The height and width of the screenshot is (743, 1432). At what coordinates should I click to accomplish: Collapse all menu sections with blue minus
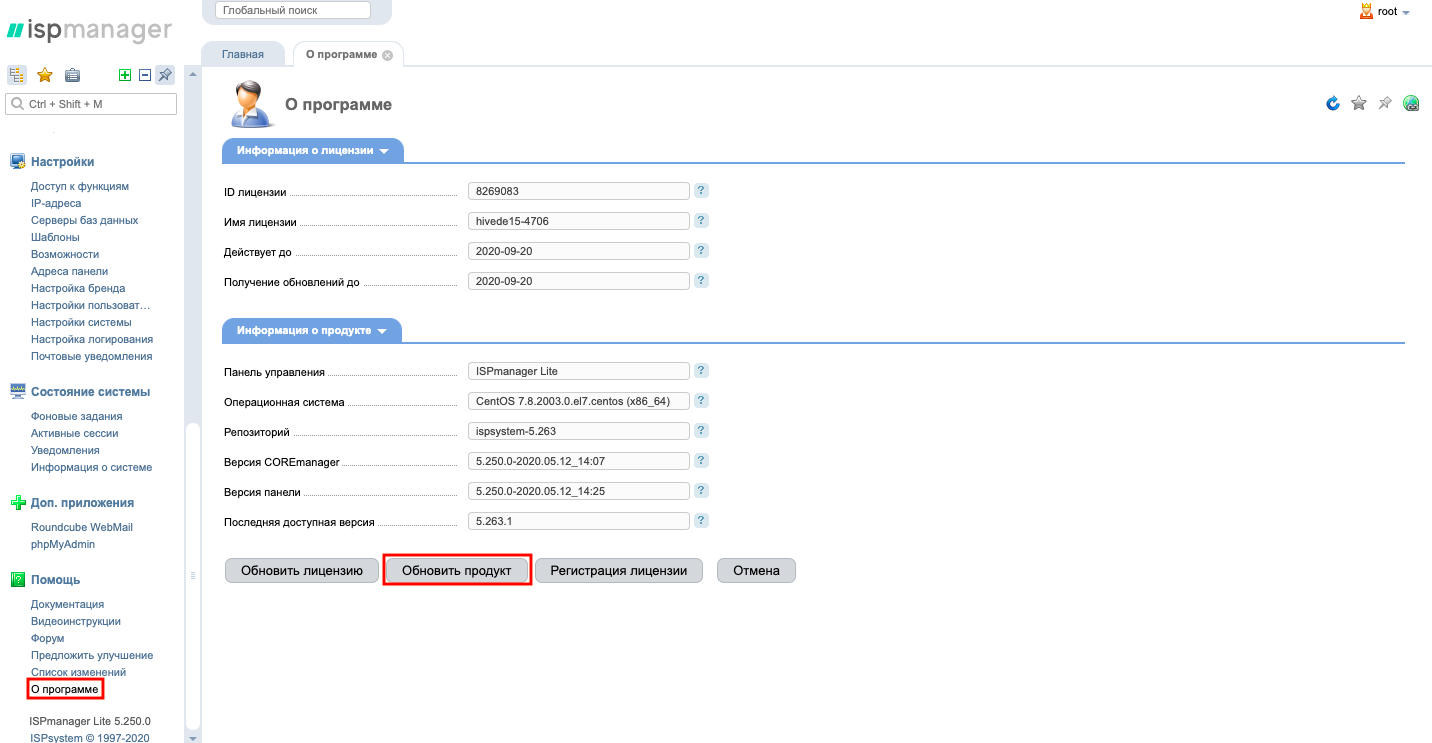[x=145, y=75]
